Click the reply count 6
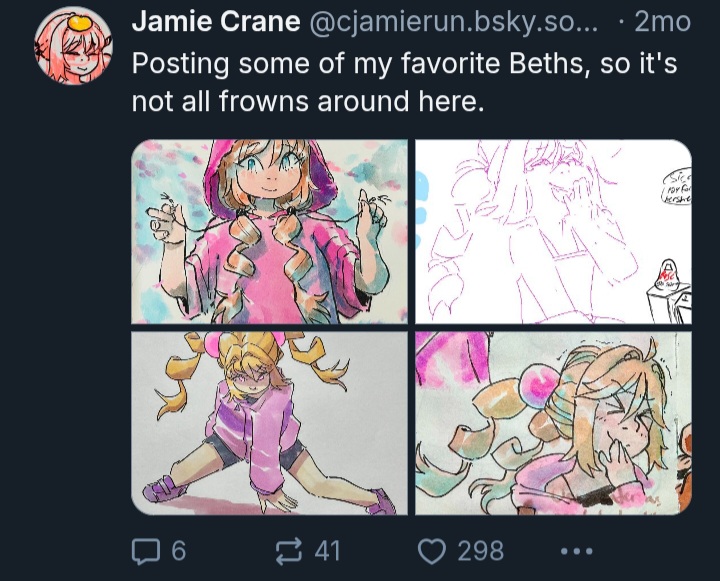The width and height of the screenshot is (720, 581). (x=179, y=551)
